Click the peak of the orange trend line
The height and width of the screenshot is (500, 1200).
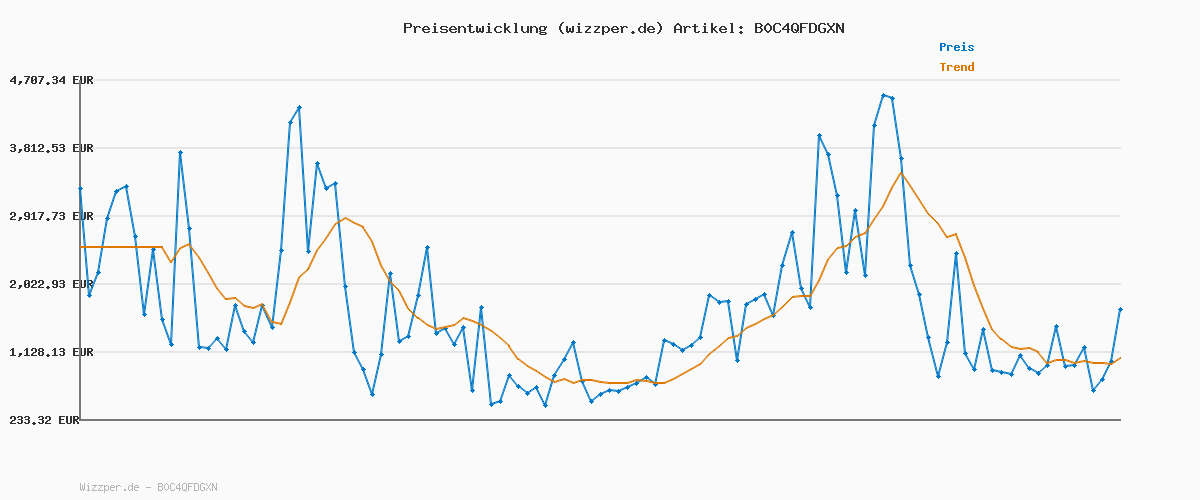click(x=901, y=172)
